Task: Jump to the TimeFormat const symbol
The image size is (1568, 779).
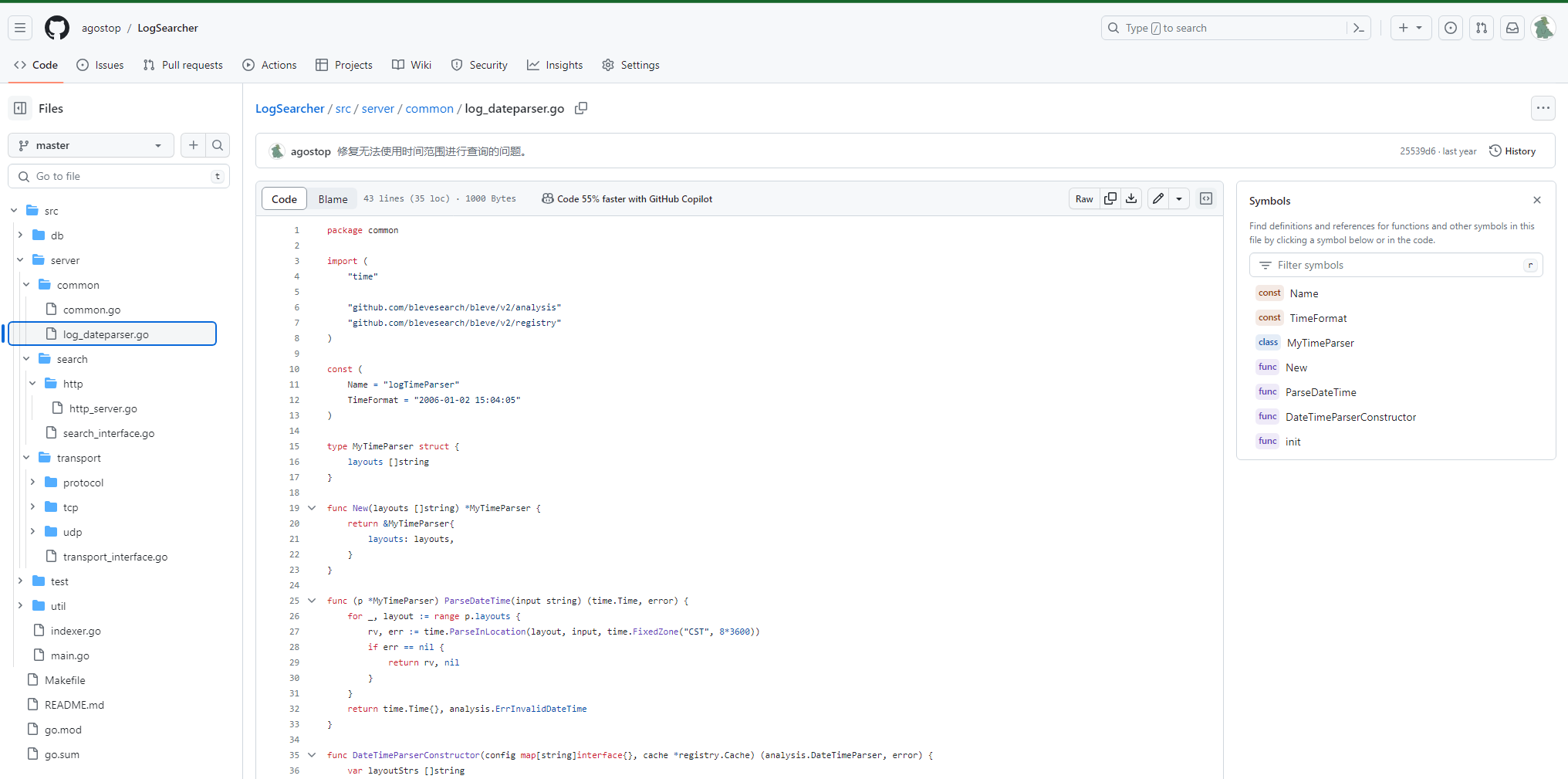Action: tap(1317, 318)
